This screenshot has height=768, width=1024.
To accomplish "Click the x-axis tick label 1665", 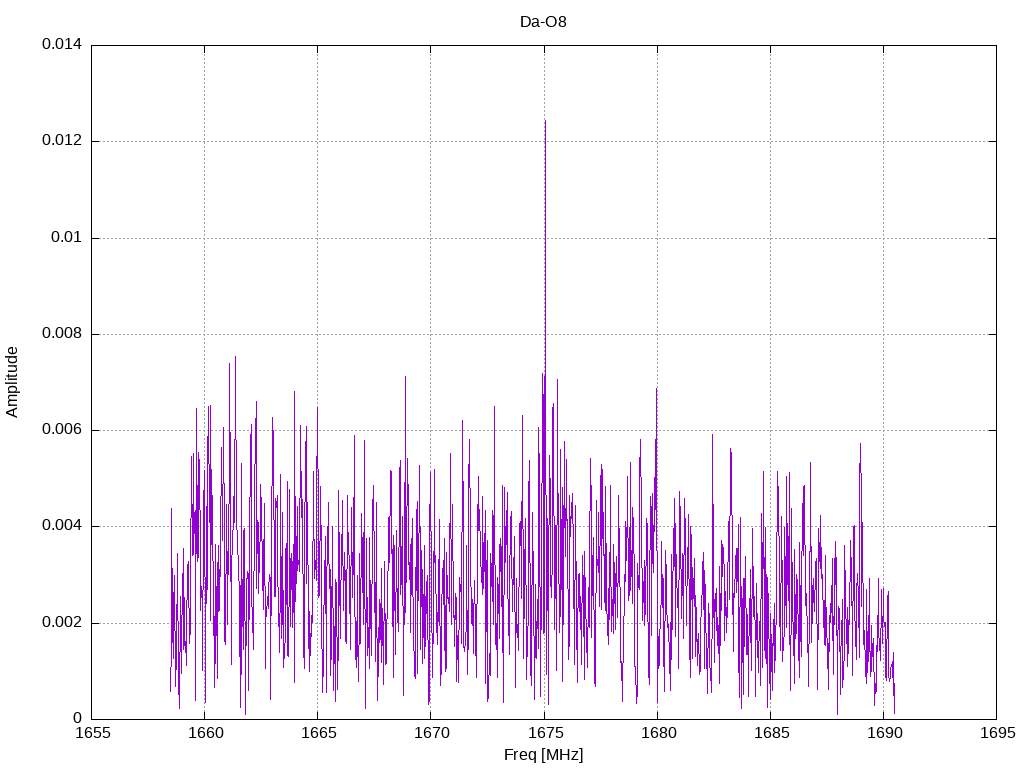I will pyautogui.click(x=319, y=733).
